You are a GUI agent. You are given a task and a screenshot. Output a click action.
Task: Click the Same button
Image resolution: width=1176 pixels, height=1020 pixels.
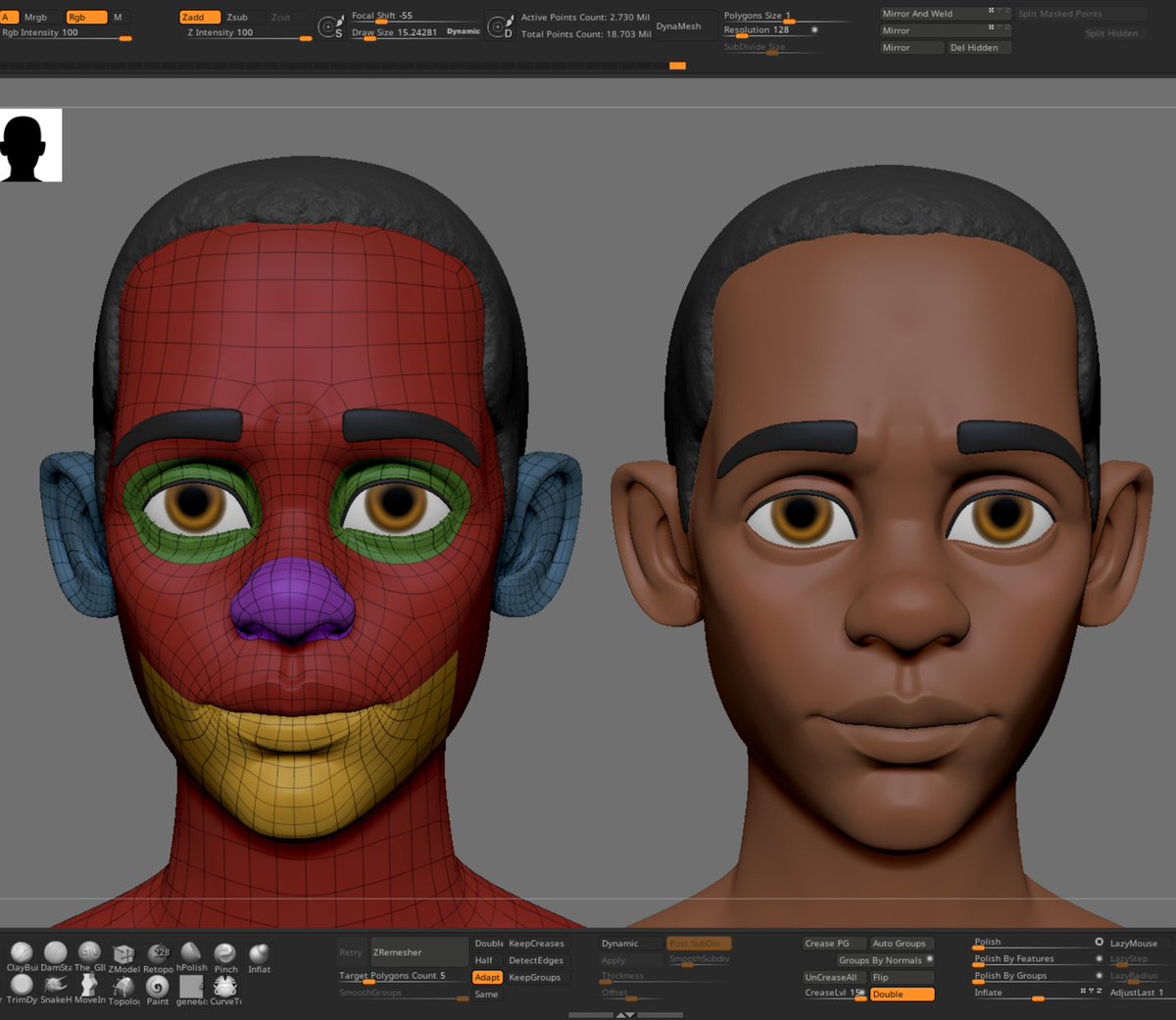(487, 994)
